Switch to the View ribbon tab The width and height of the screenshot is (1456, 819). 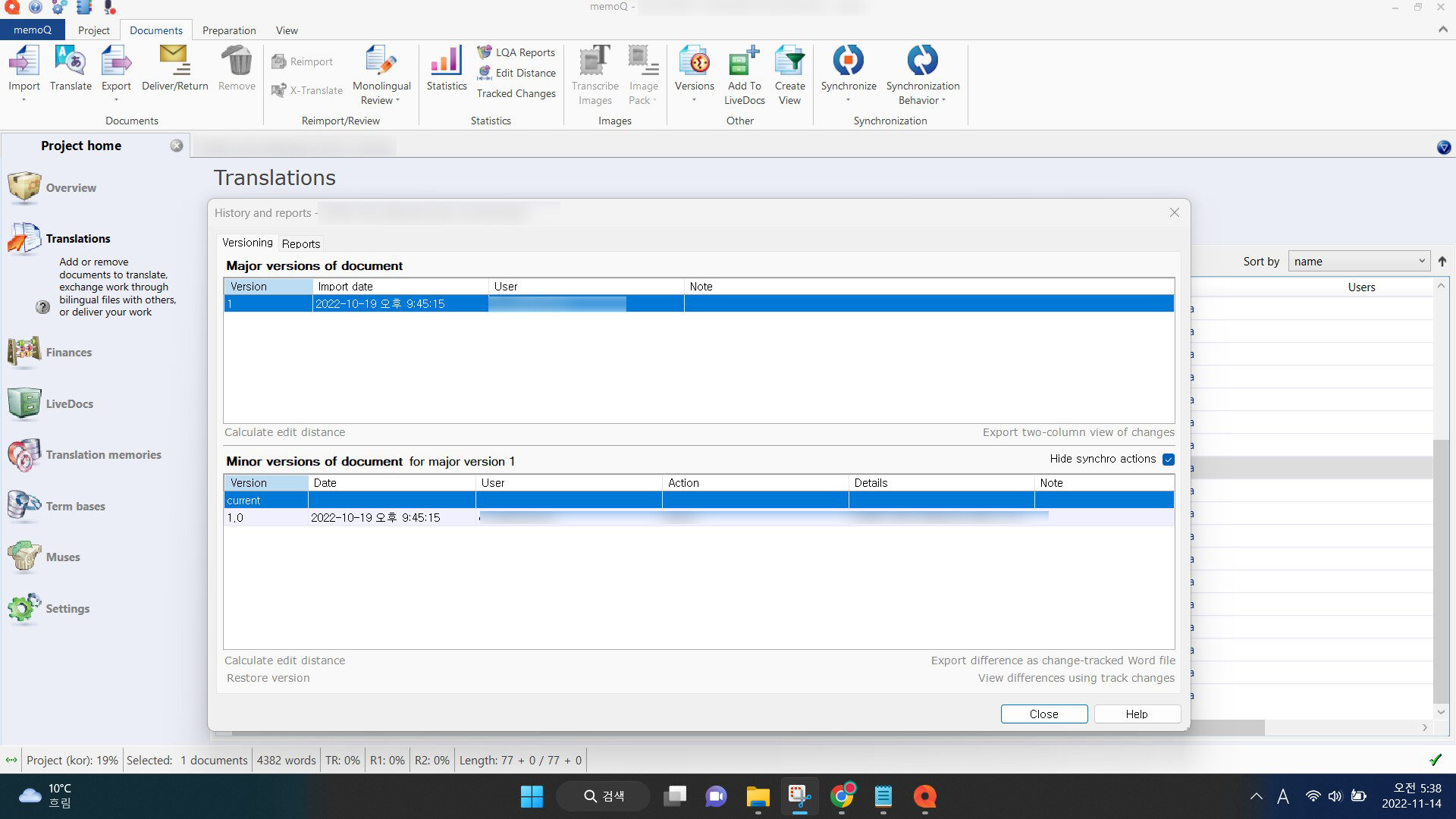point(287,30)
